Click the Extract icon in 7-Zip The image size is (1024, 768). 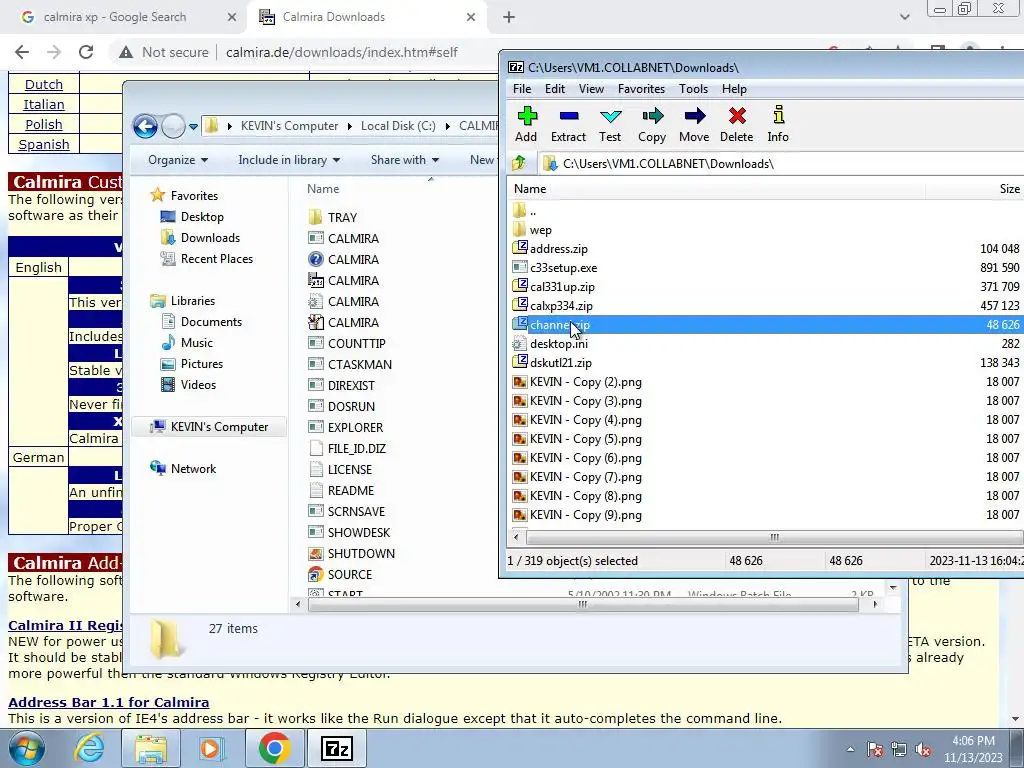click(568, 124)
